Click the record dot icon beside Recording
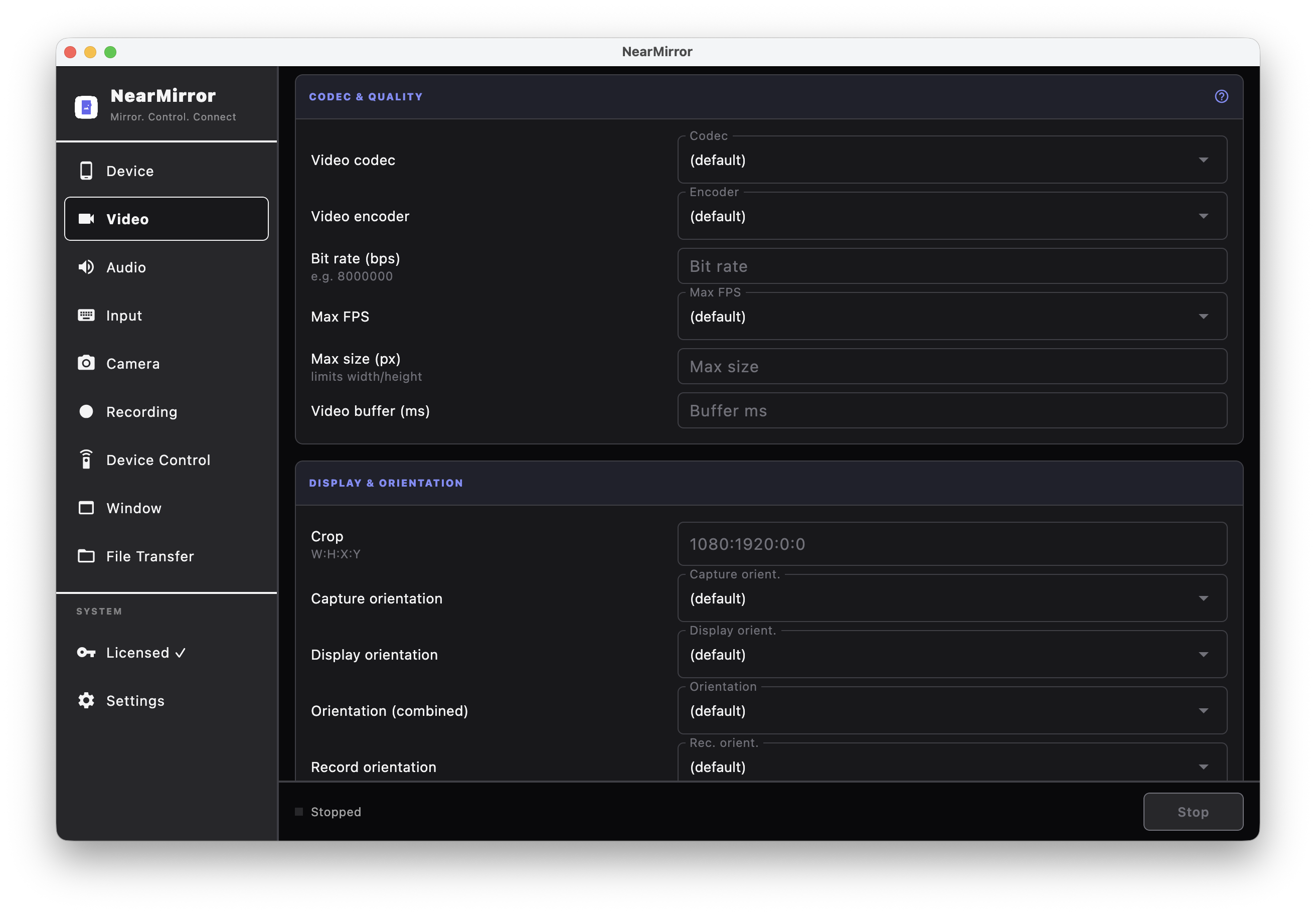This screenshot has height=915, width=1316. click(86, 411)
